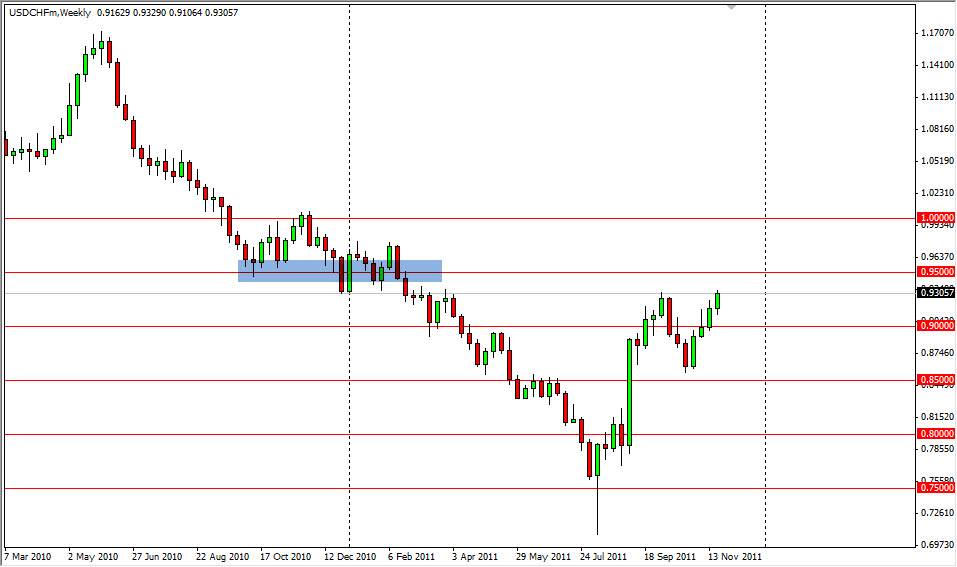Select the 24 Jul 2011 date label

point(603,555)
